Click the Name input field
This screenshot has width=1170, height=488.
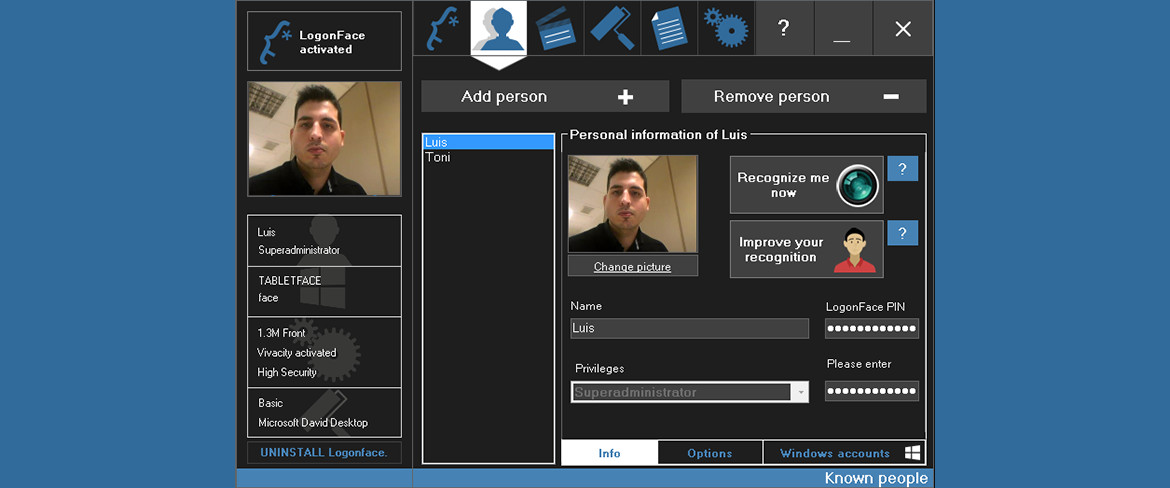pyautogui.click(x=689, y=328)
